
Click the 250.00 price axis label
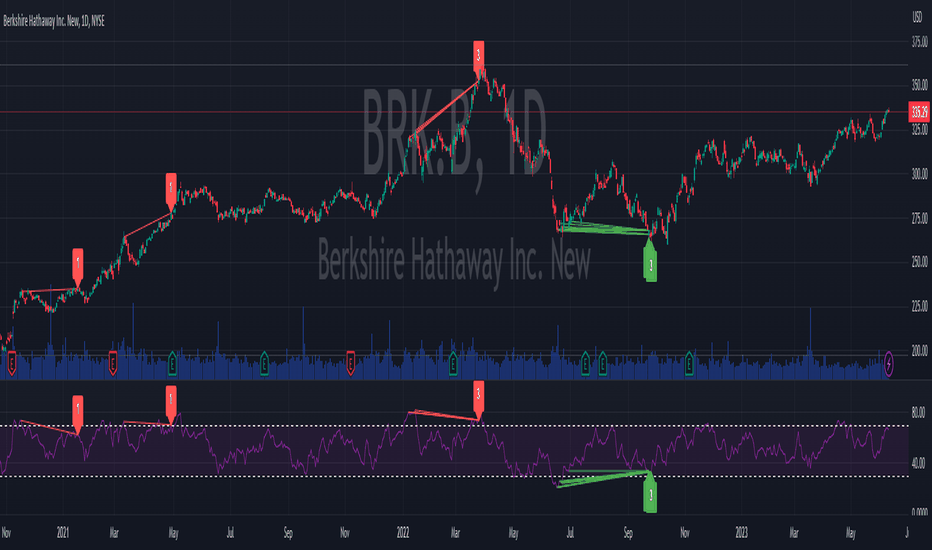point(920,262)
